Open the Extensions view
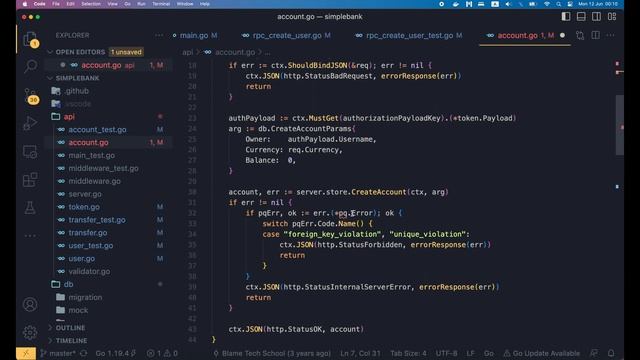This screenshot has width=640, height=360. [x=30, y=180]
